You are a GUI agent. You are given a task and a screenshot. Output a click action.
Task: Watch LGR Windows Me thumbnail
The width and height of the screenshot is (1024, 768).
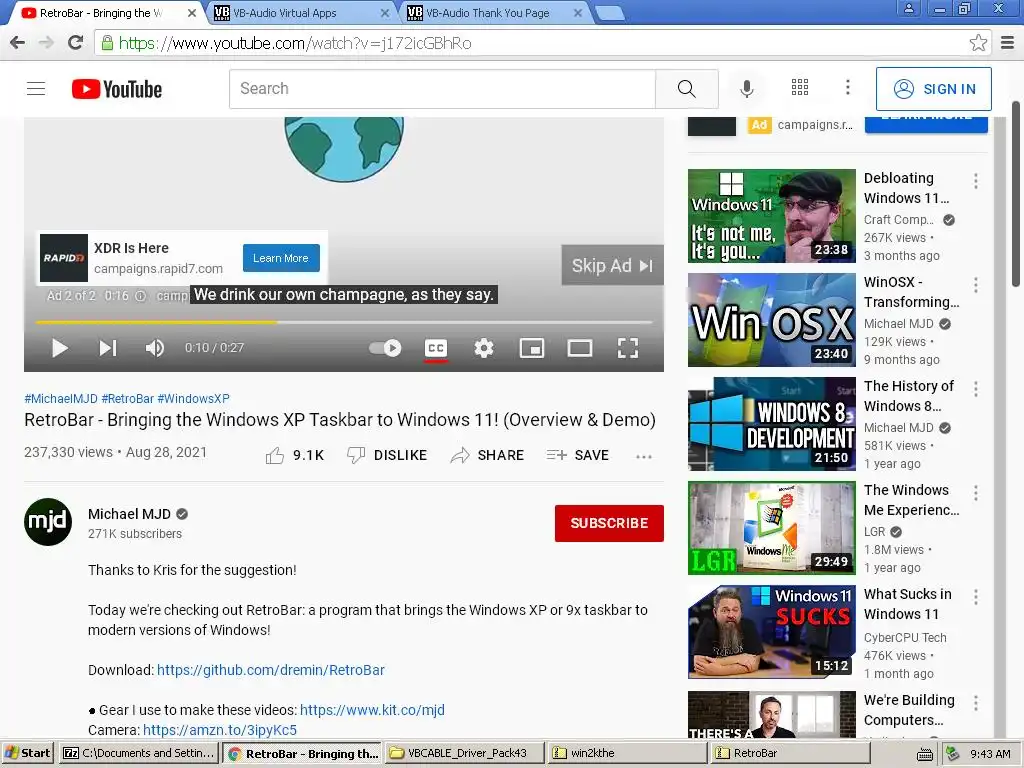tap(771, 528)
